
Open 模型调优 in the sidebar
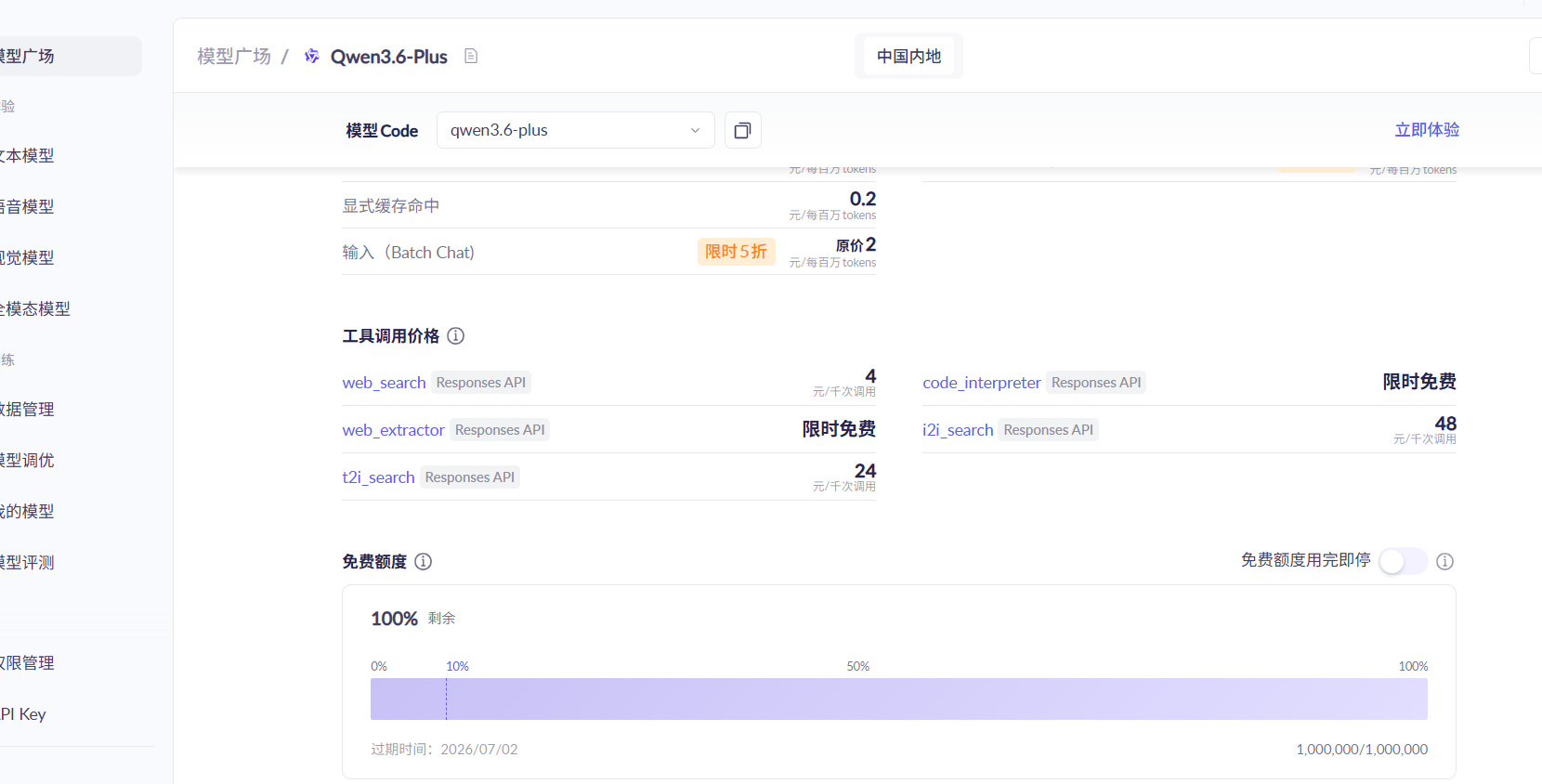coord(28,461)
